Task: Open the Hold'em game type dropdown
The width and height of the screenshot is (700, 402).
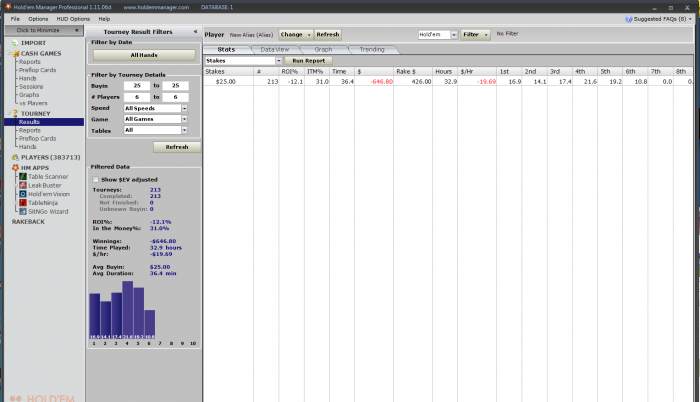Action: pos(454,34)
